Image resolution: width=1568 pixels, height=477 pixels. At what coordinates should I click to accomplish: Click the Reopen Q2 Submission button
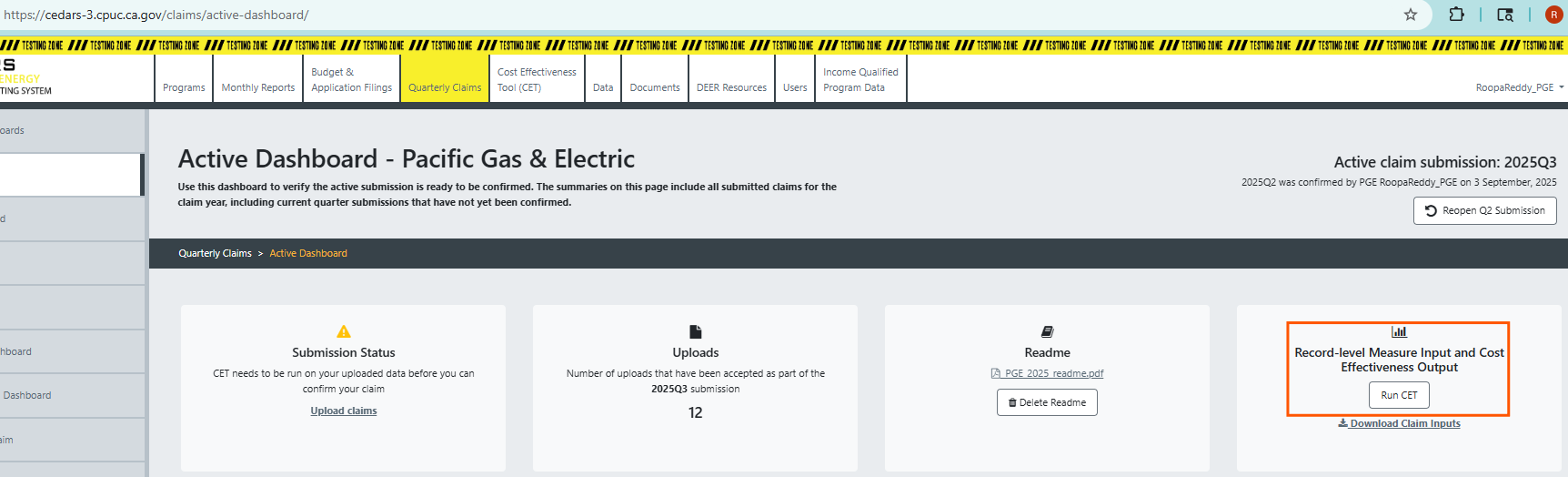coord(1484,210)
